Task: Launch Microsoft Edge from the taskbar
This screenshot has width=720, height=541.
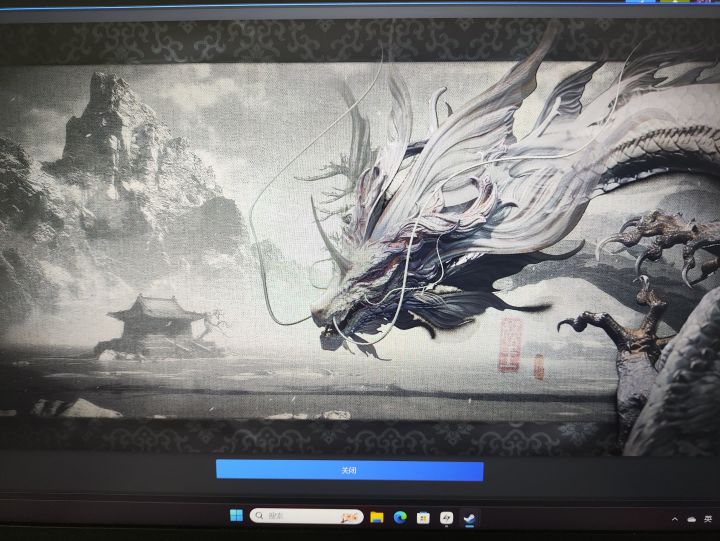Action: (x=400, y=518)
